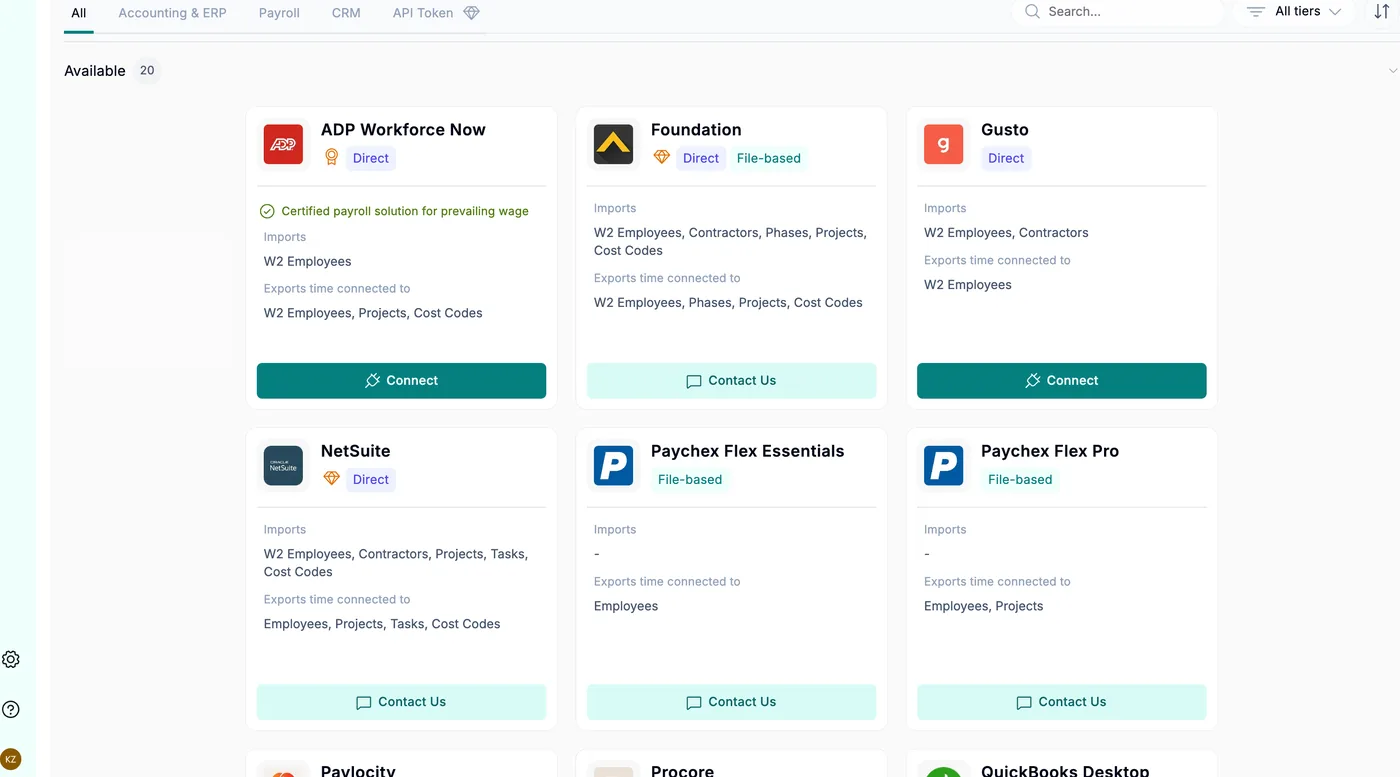Click File-based tag on Paychex Flex Pro

tap(1020, 479)
